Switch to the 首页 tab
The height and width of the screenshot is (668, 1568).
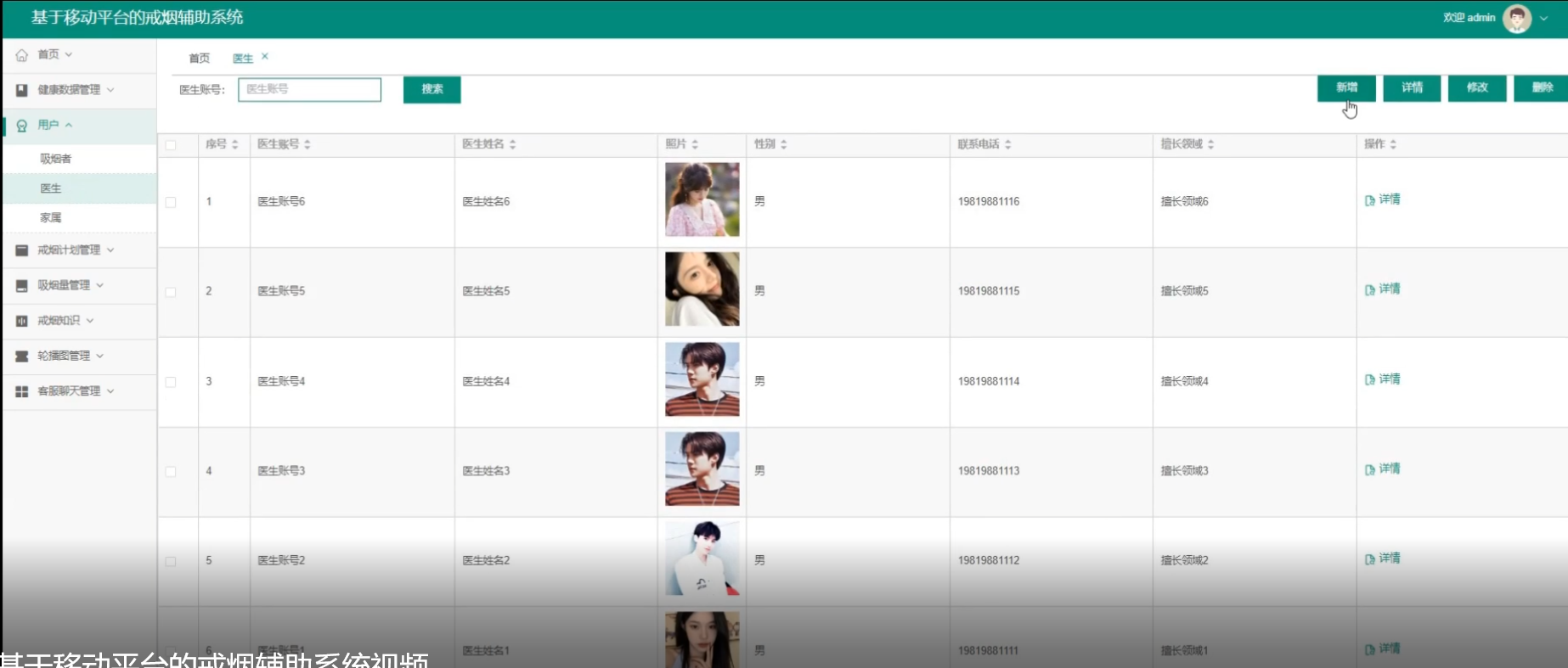(200, 59)
